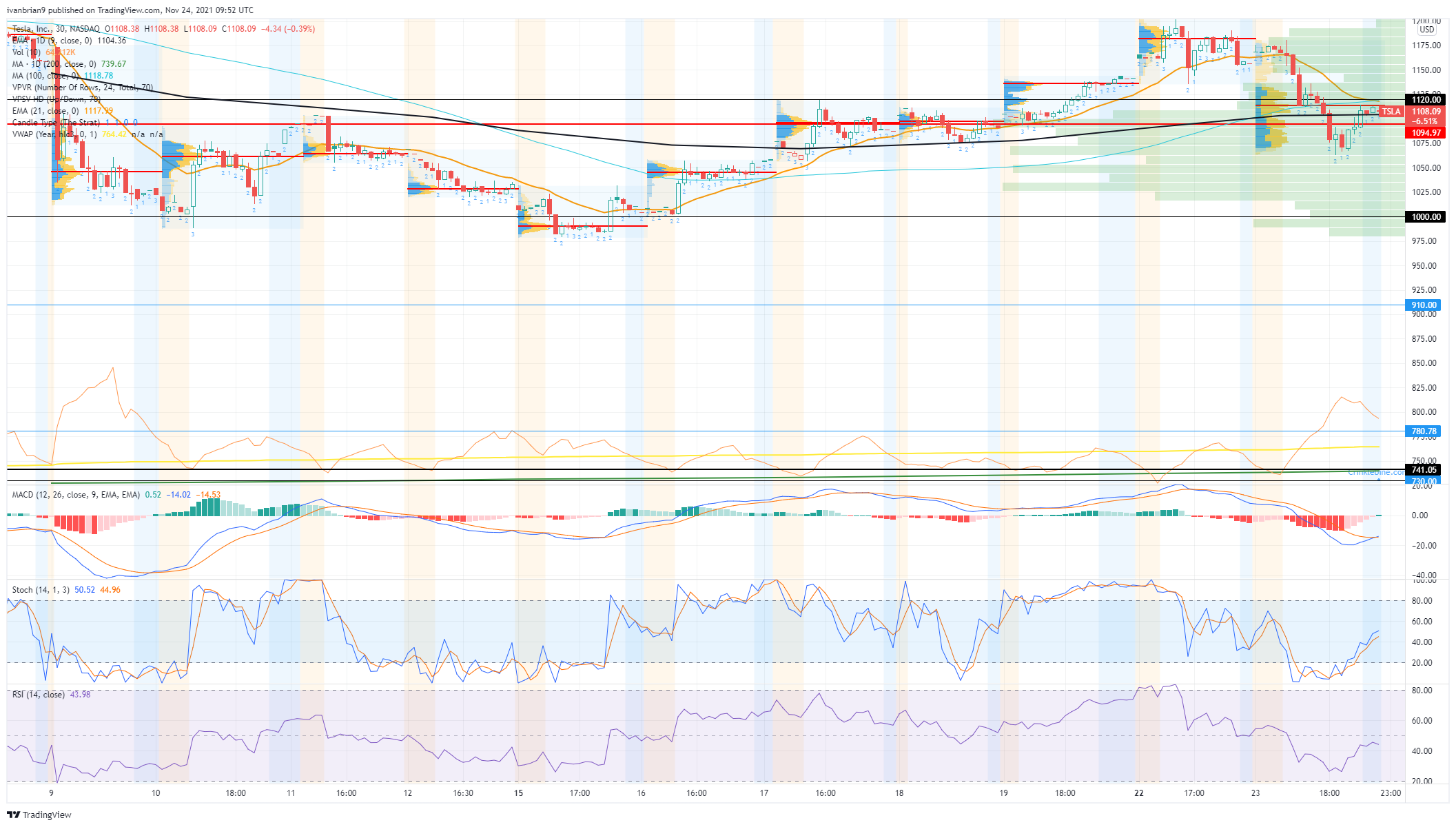Image resolution: width=1456 pixels, height=827 pixels.
Task: Click the EMA 9 value 1104.36
Action: [112, 41]
